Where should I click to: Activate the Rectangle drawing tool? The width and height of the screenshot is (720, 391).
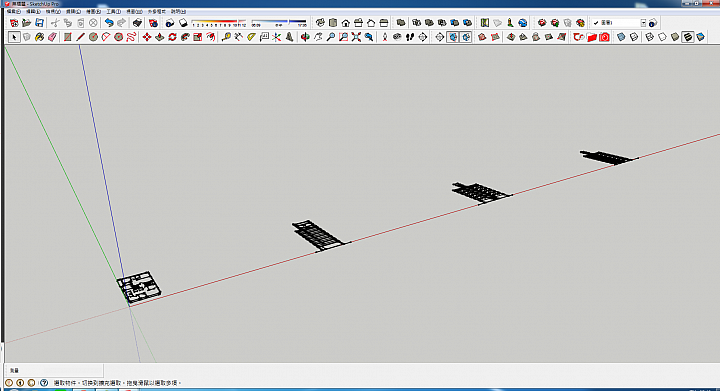[x=68, y=37]
